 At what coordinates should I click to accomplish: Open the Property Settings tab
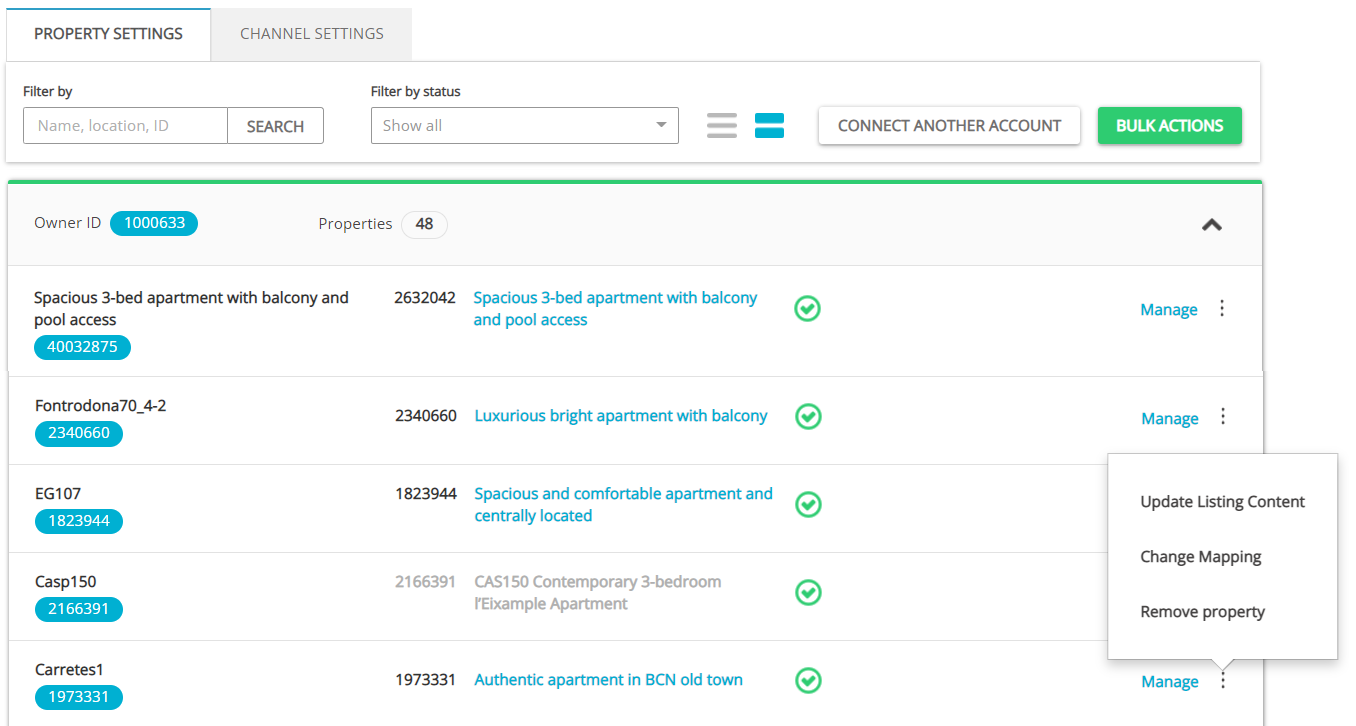click(x=108, y=34)
